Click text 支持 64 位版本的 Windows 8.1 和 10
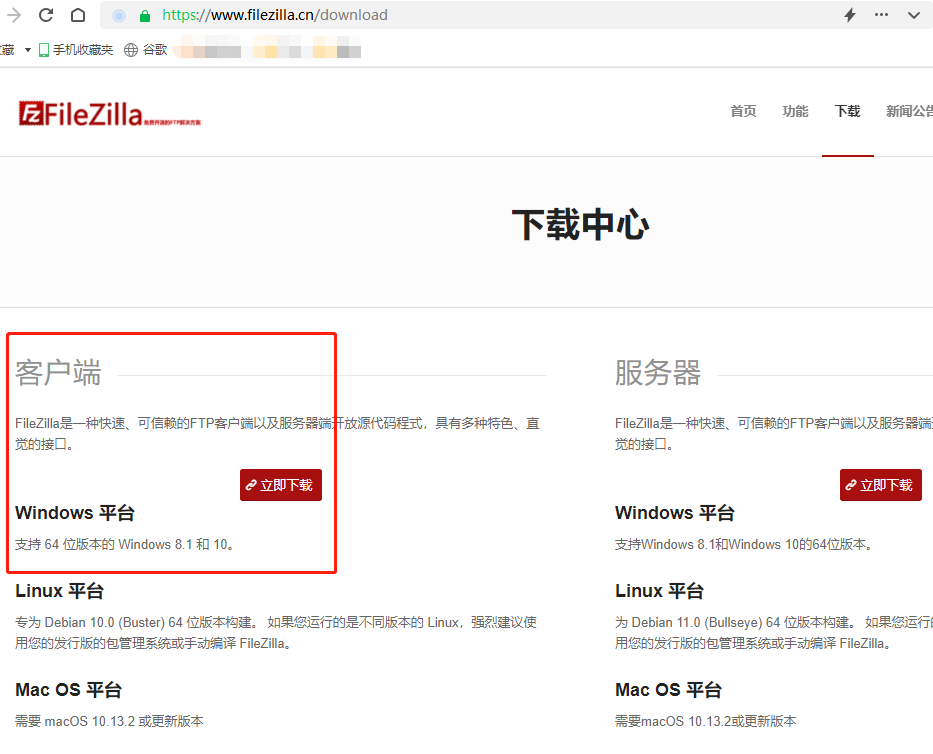The height and width of the screenshot is (754, 933). tap(124, 545)
